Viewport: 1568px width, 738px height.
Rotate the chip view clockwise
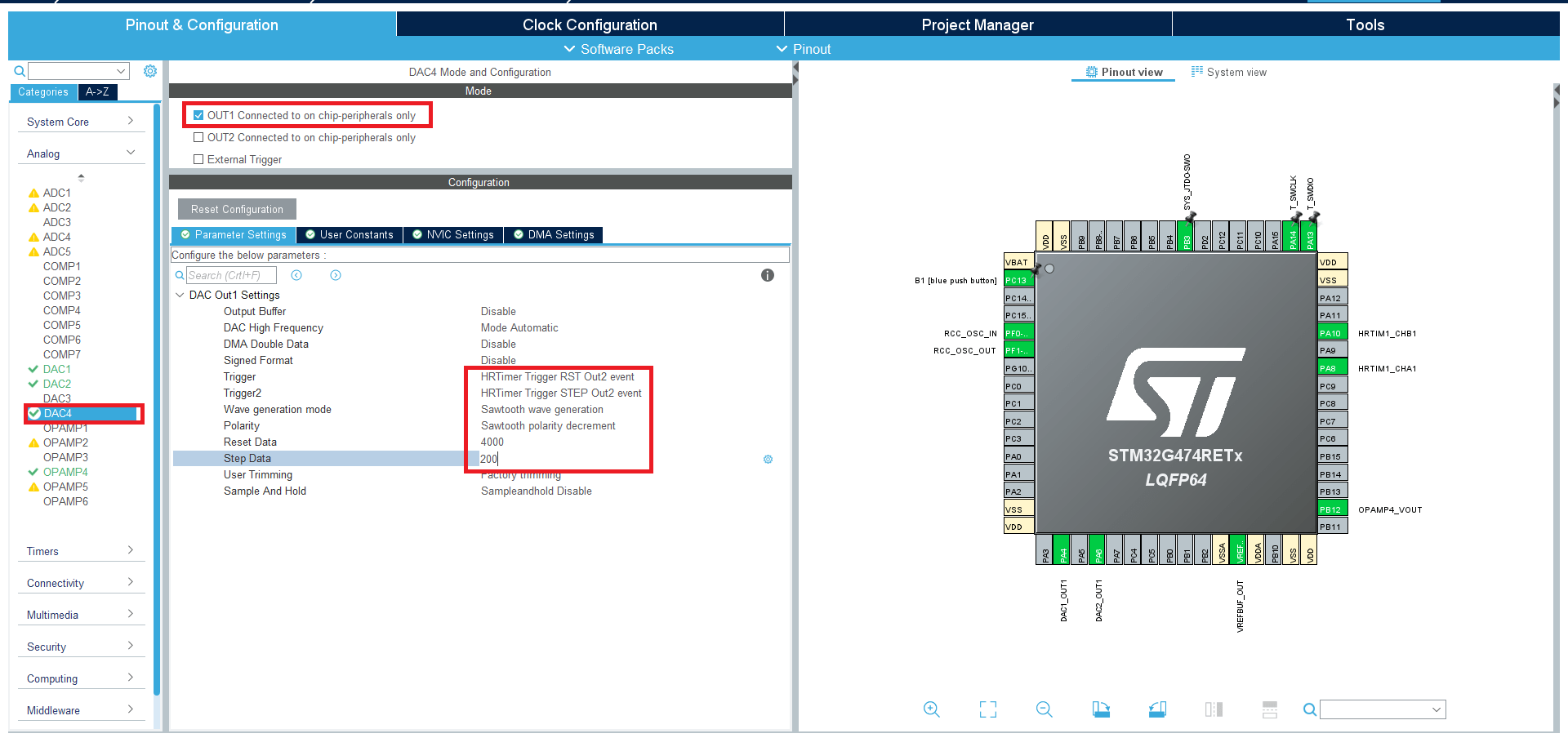[x=1101, y=709]
